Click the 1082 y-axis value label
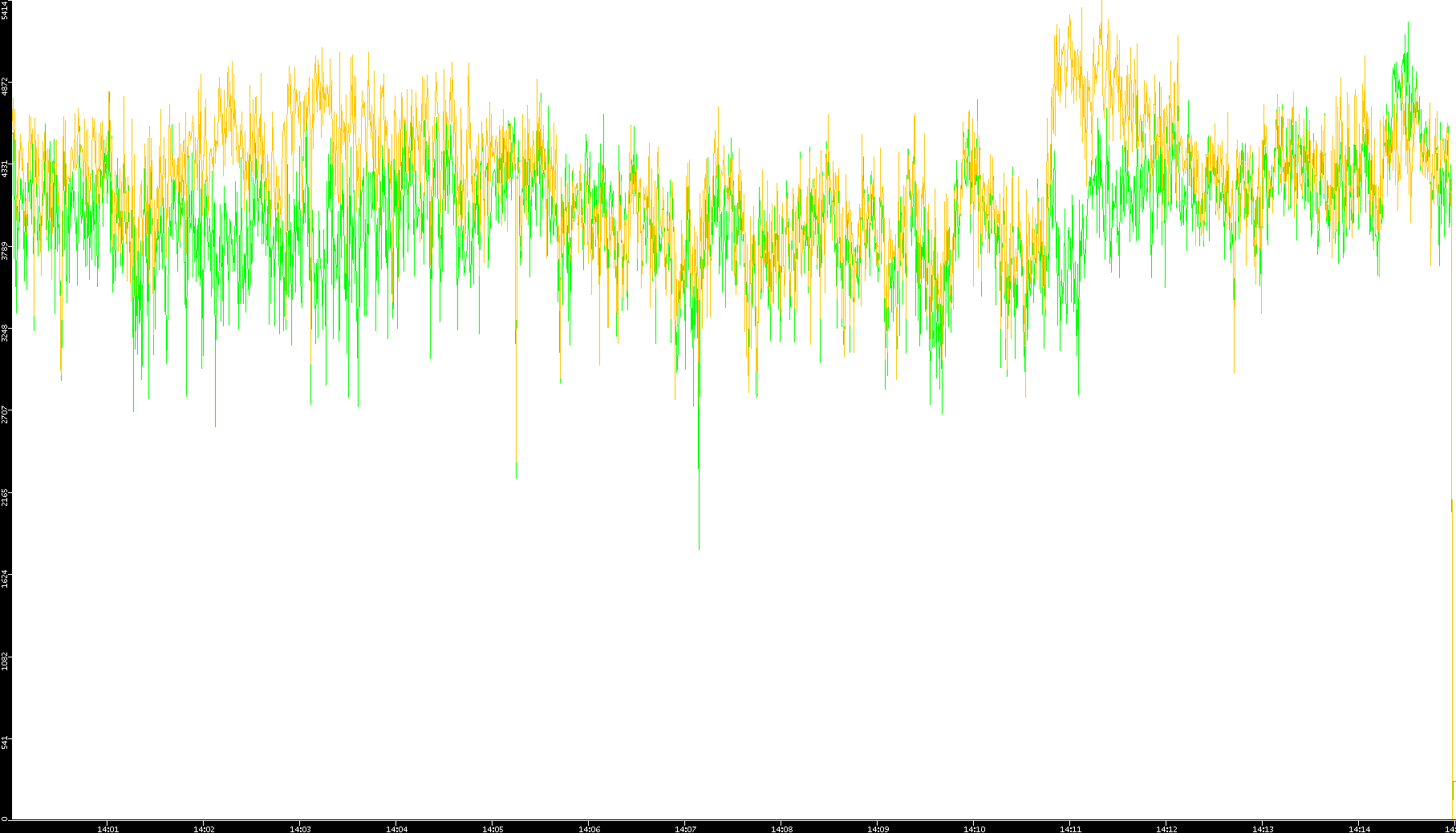 5,661
